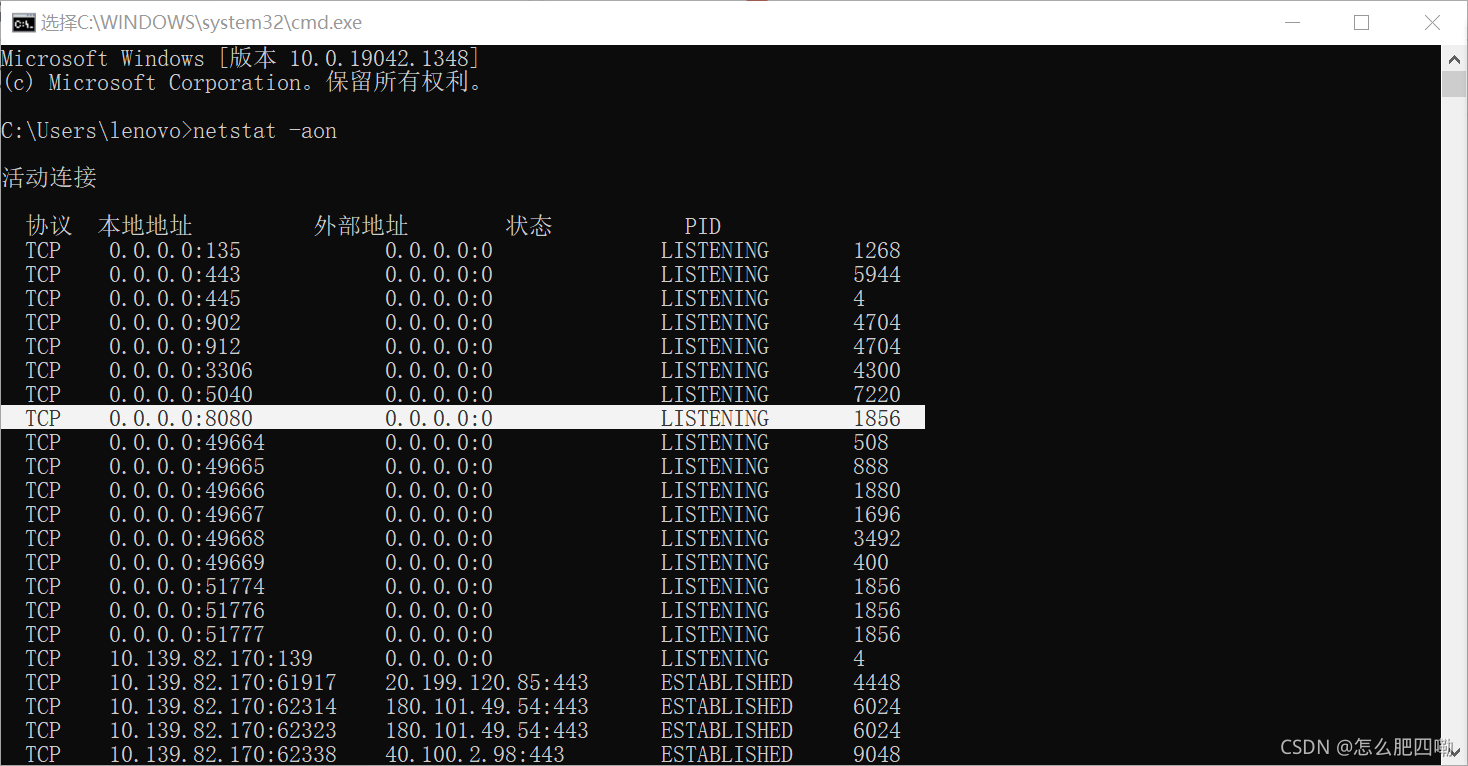Click local address 0.0.0.0:49668
1468x766 pixels.
click(187, 539)
